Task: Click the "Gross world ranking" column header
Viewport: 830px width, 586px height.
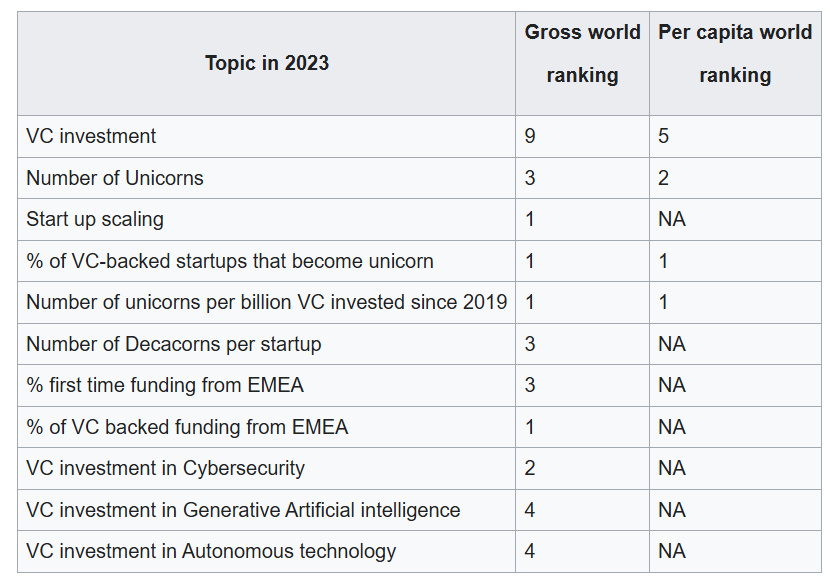Action: [582, 54]
